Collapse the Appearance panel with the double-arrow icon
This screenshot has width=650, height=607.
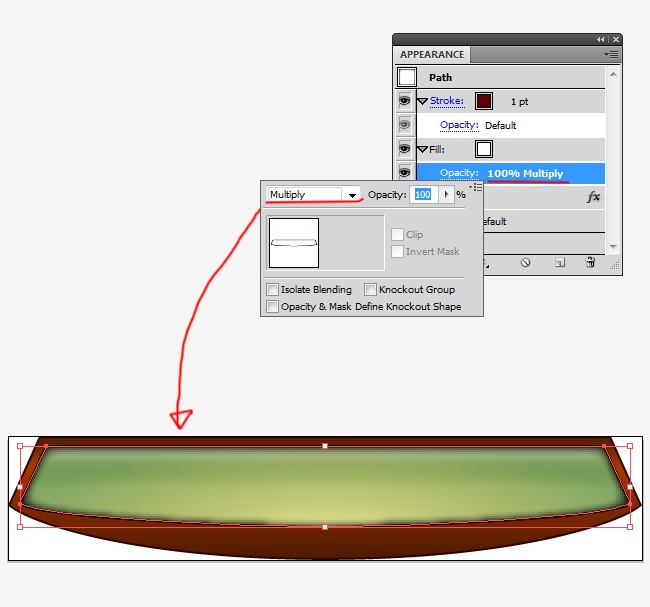coord(601,39)
